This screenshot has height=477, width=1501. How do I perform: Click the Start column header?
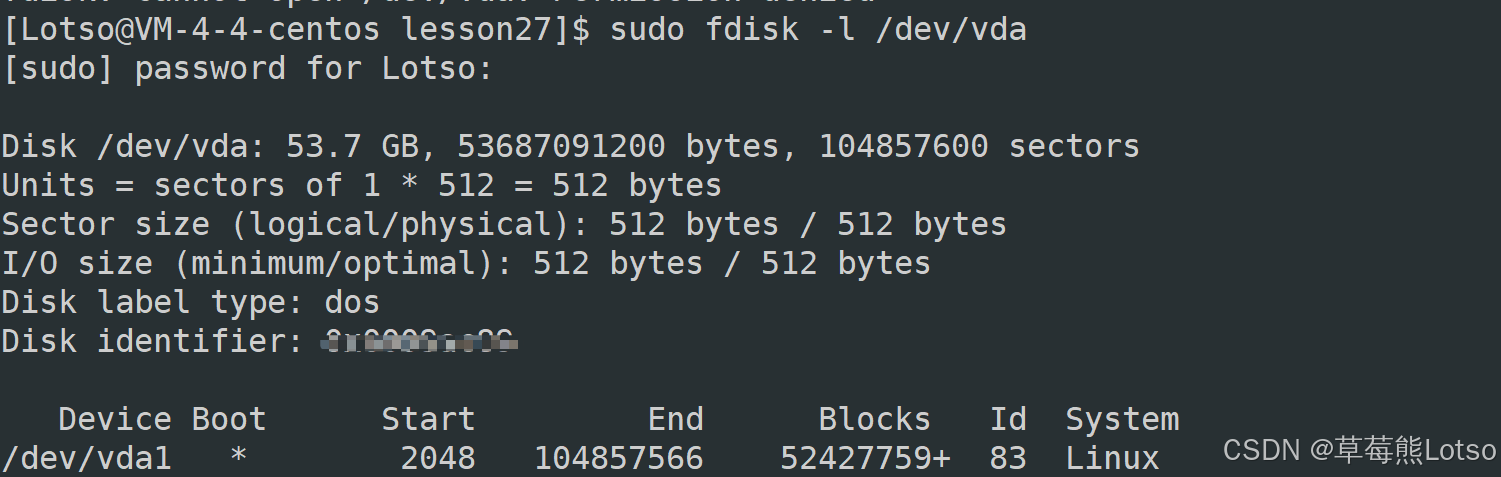[x=428, y=419]
